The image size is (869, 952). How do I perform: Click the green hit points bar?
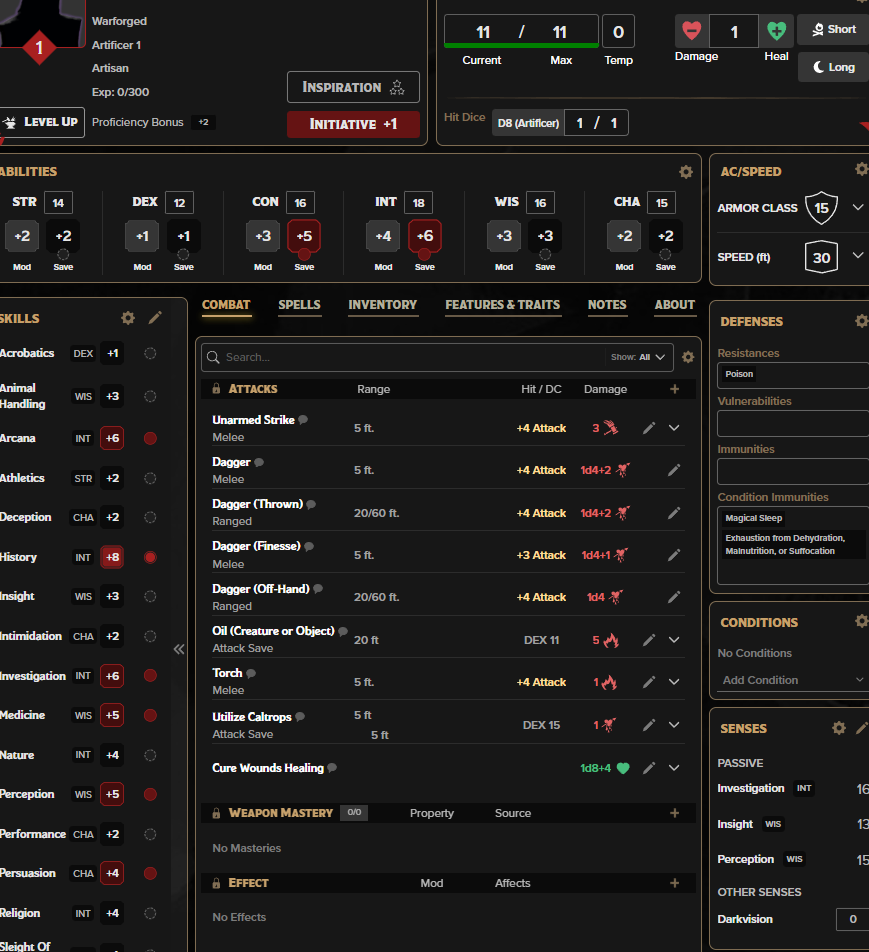(x=520, y=45)
